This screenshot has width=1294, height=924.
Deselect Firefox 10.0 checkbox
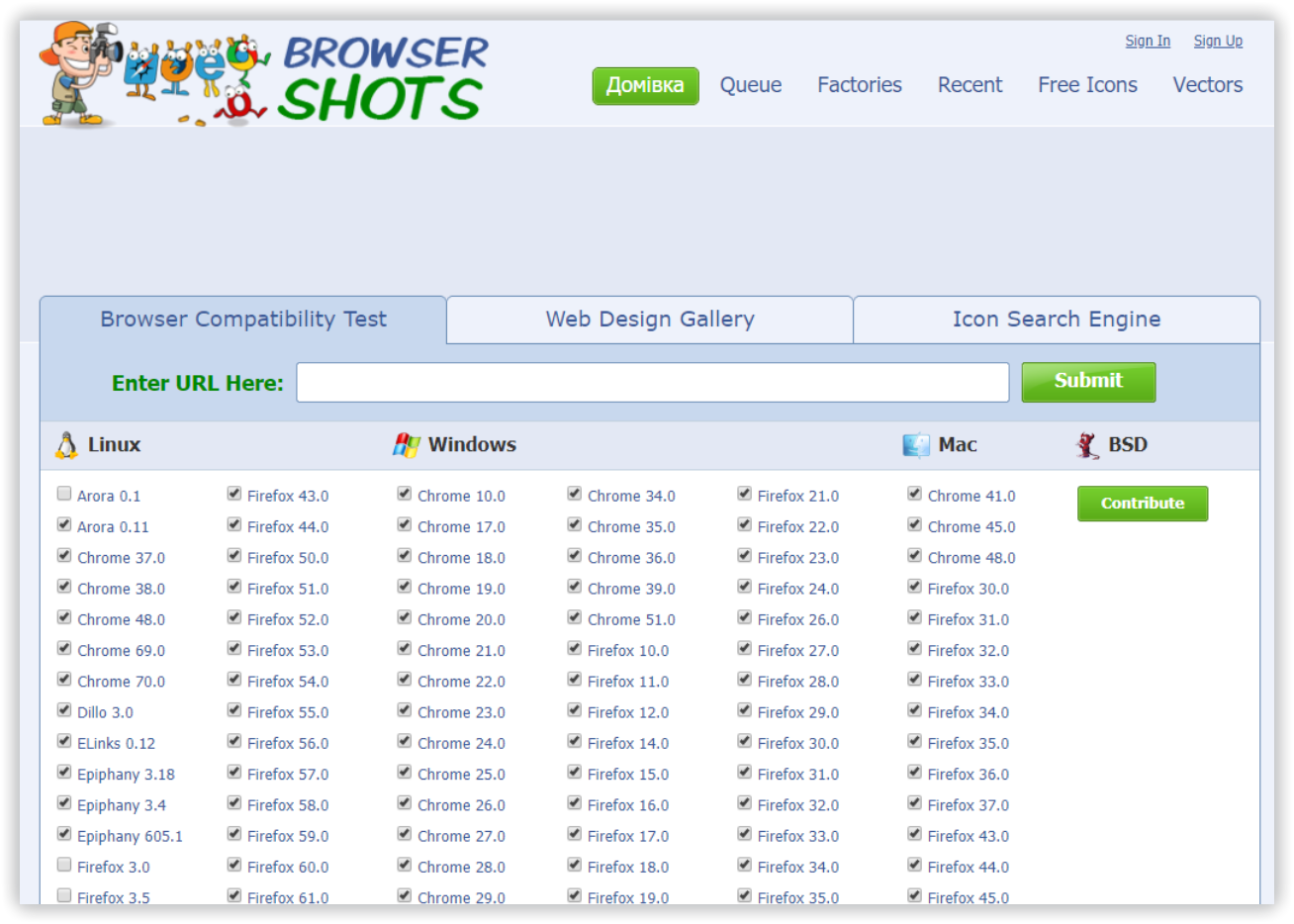point(575,648)
